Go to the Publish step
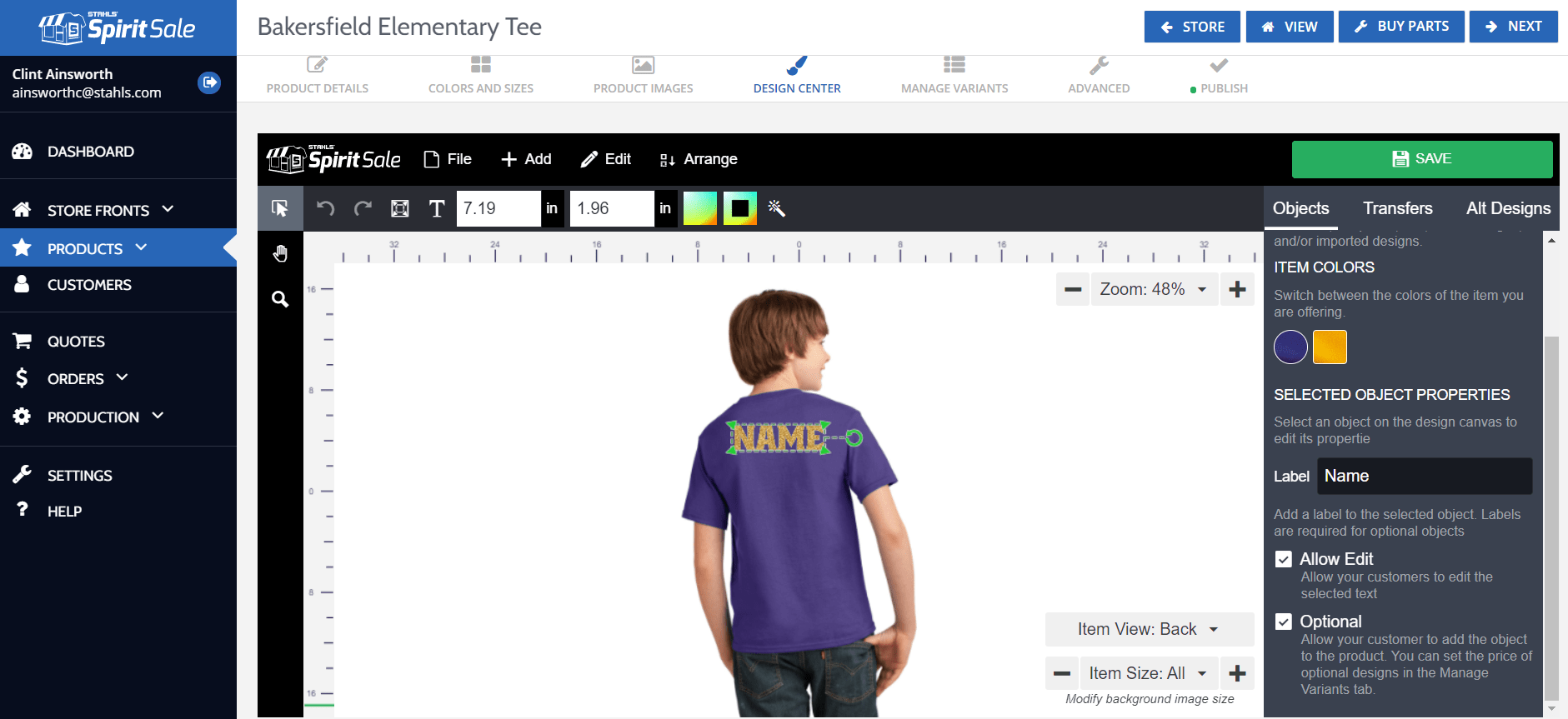Image resolution: width=1568 pixels, height=719 pixels. pos(1219,76)
